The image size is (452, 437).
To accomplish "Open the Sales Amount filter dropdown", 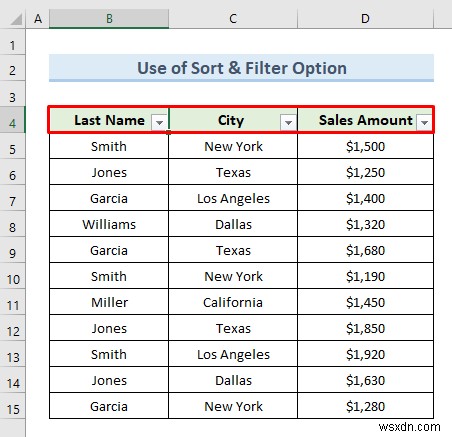I will click(424, 122).
